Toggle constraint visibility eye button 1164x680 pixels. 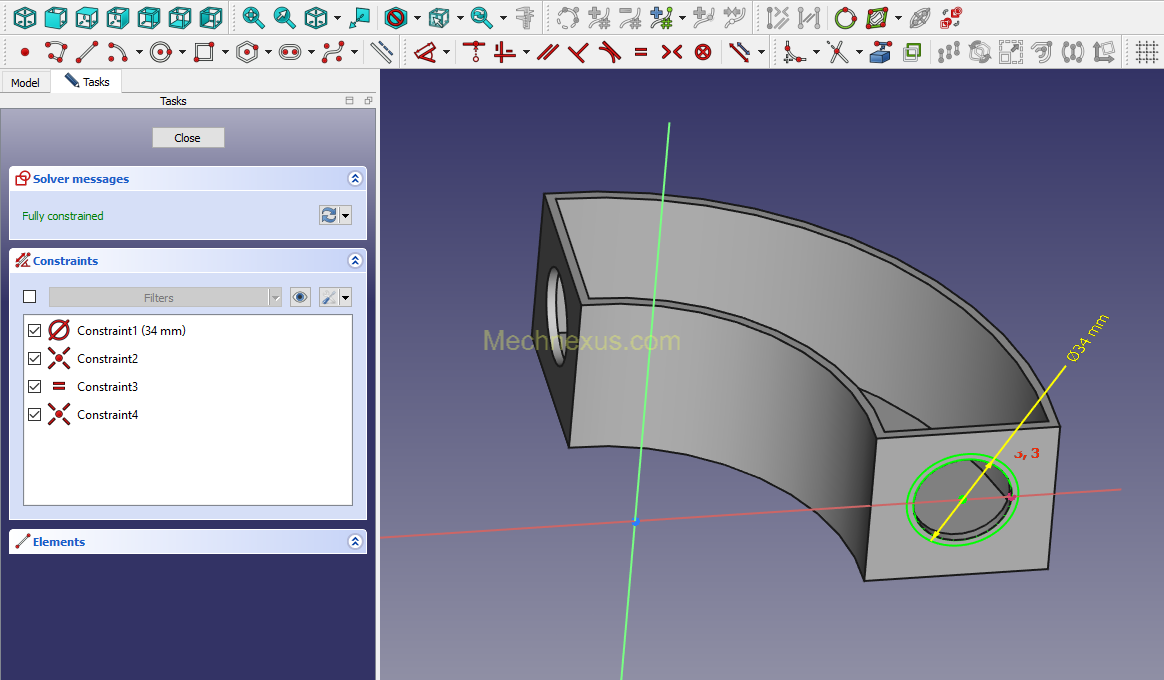click(x=300, y=297)
